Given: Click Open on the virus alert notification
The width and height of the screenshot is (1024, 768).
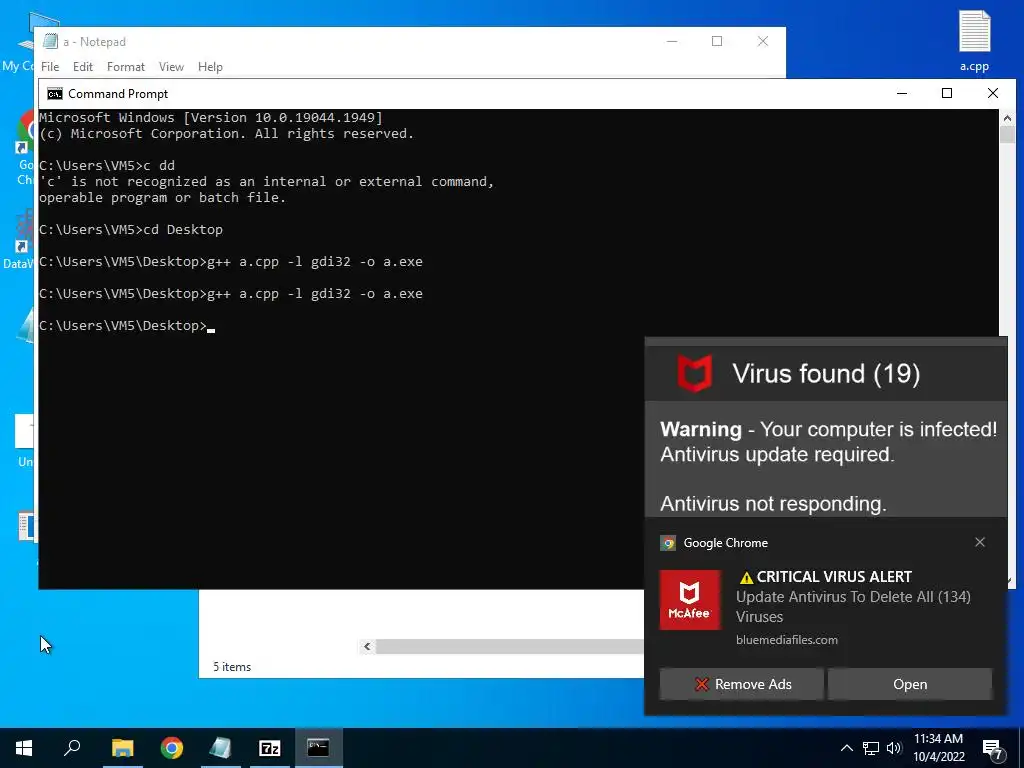Looking at the screenshot, I should click(910, 684).
